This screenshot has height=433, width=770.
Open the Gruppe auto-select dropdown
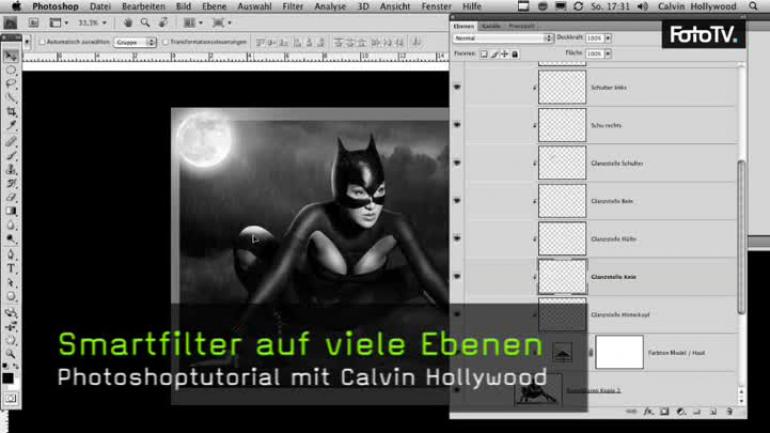(x=135, y=42)
